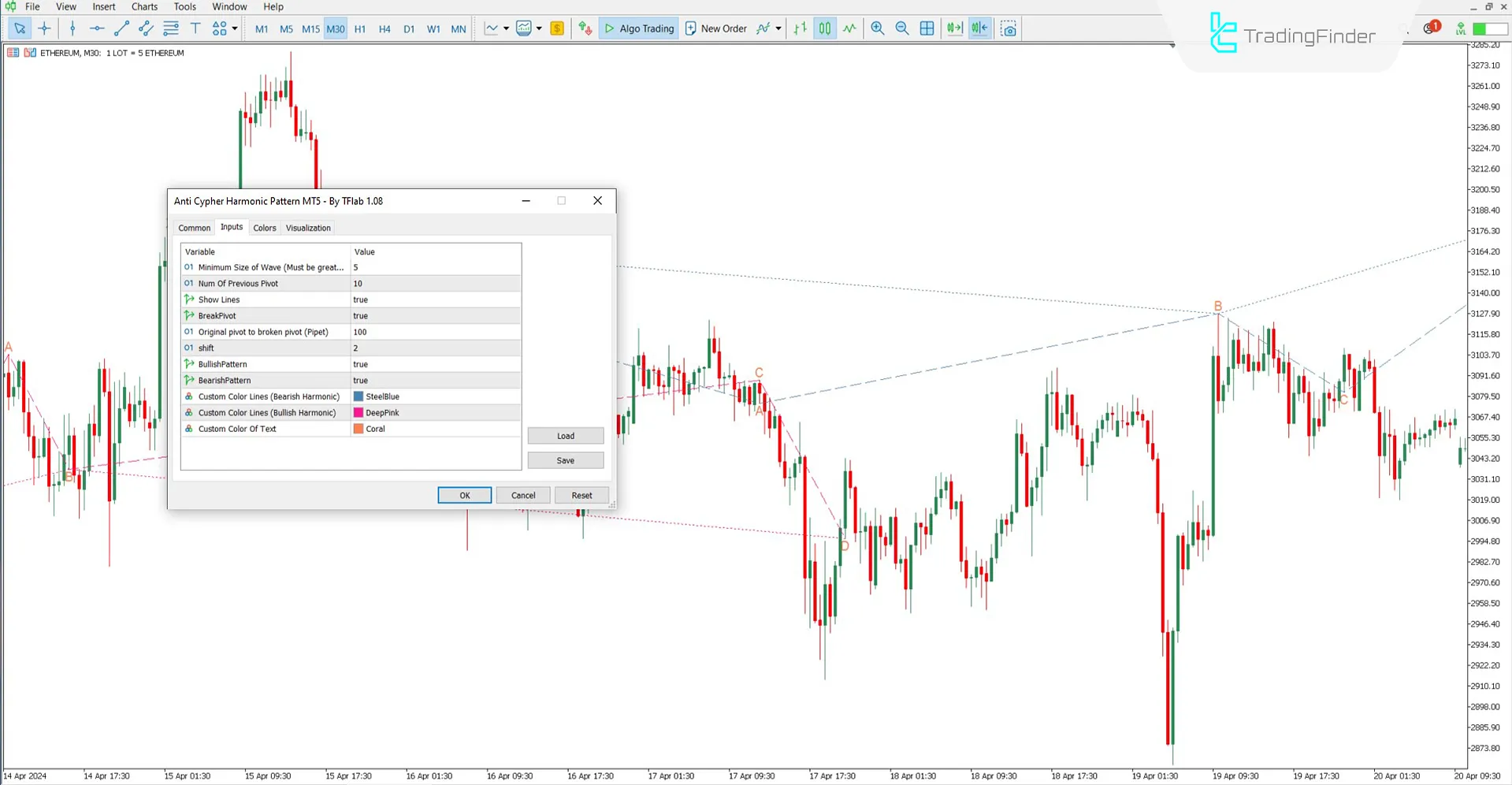Reset the indicator settings
Viewport: 1512px width, 785px height.
pyautogui.click(x=581, y=495)
